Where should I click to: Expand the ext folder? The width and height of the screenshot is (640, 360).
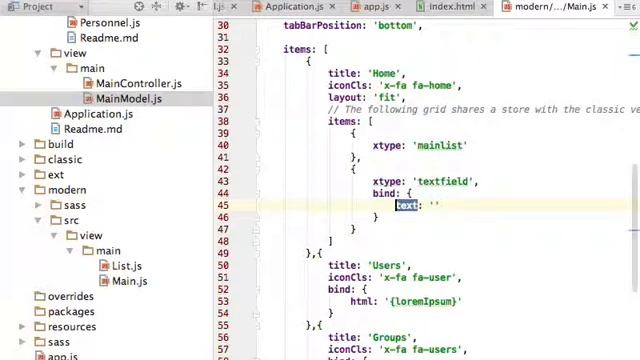(x=22, y=175)
